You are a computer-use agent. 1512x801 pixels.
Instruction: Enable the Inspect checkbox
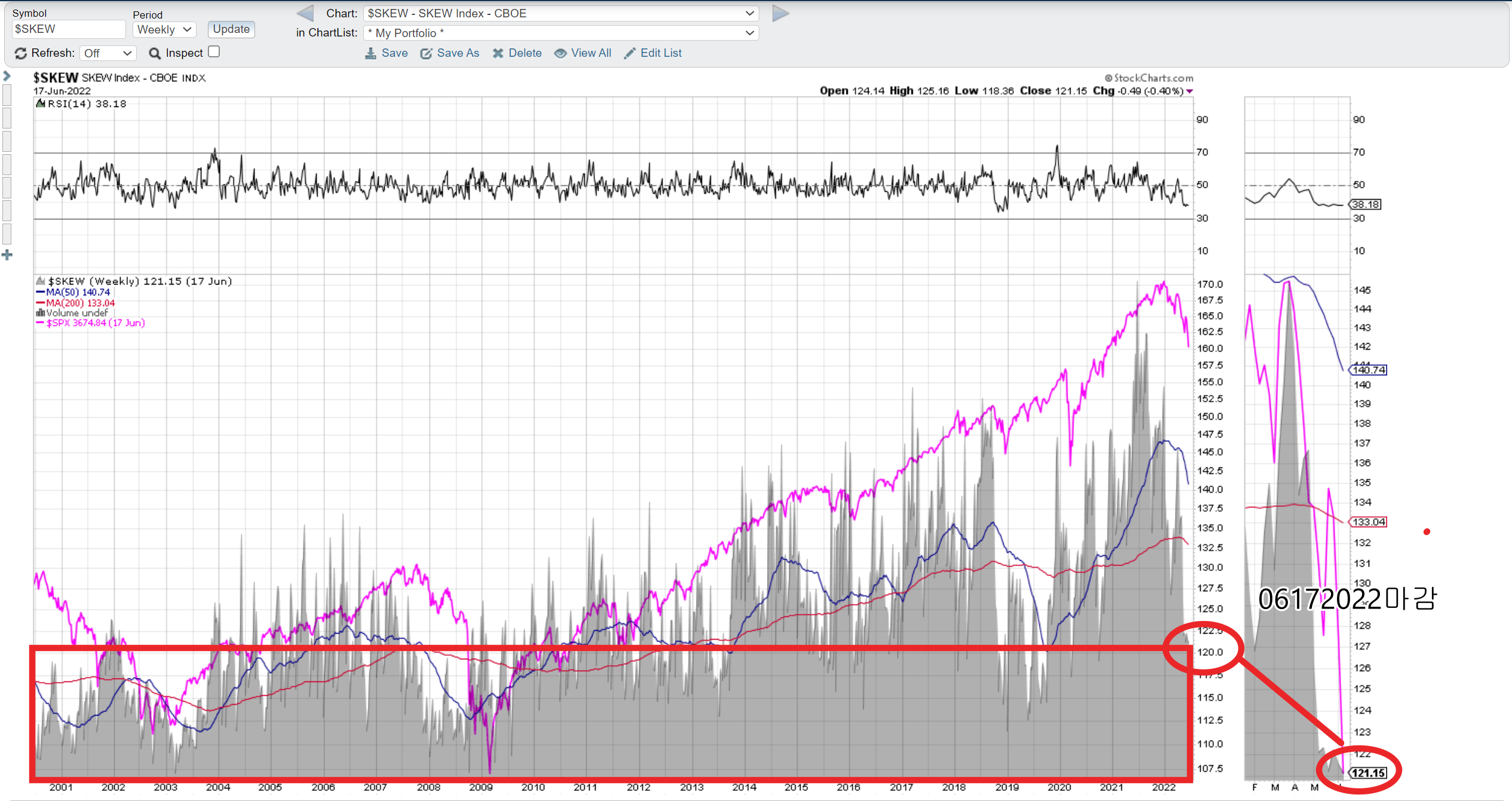coord(214,52)
